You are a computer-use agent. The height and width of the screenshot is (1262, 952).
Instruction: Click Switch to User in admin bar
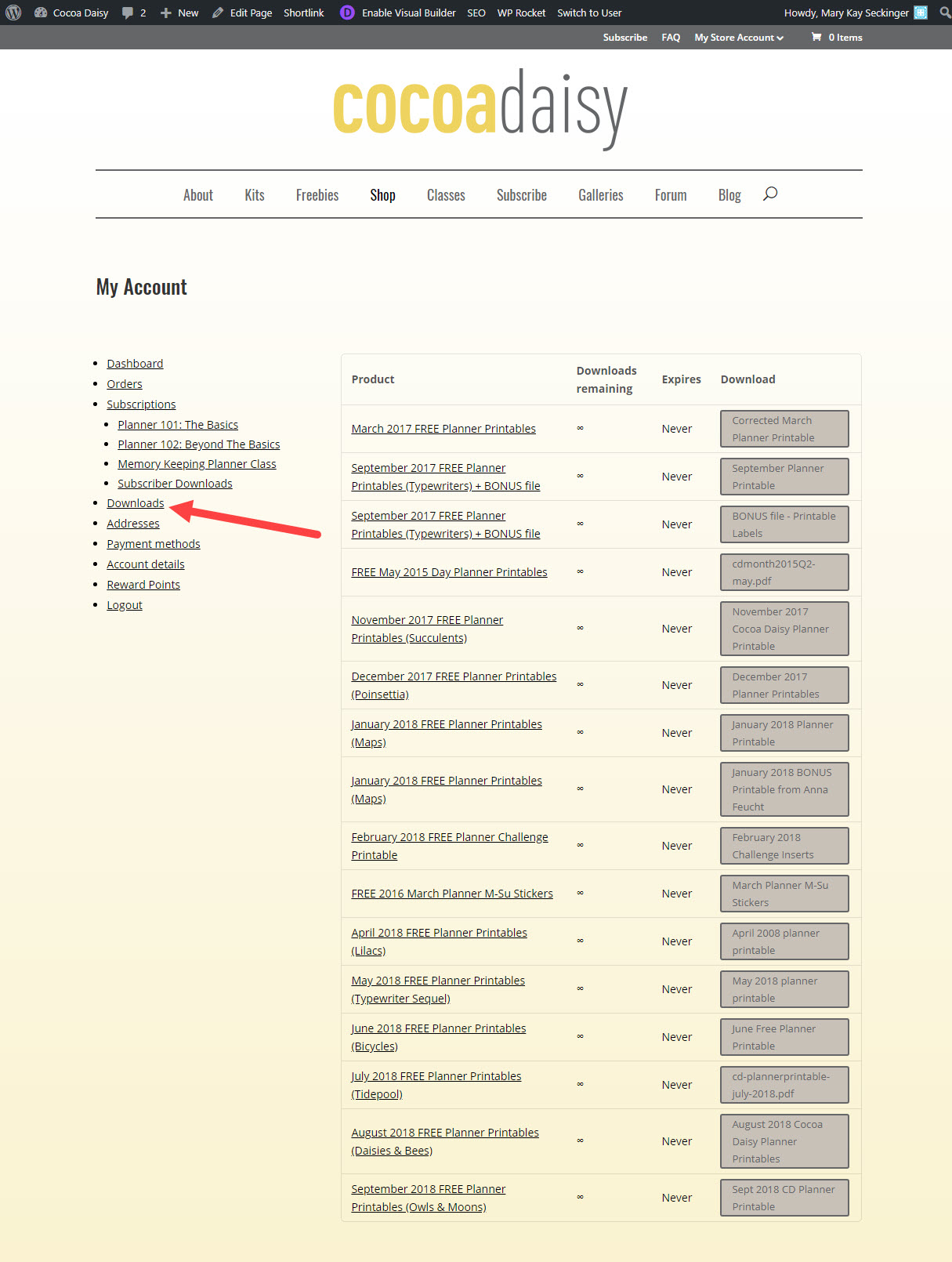pos(589,13)
